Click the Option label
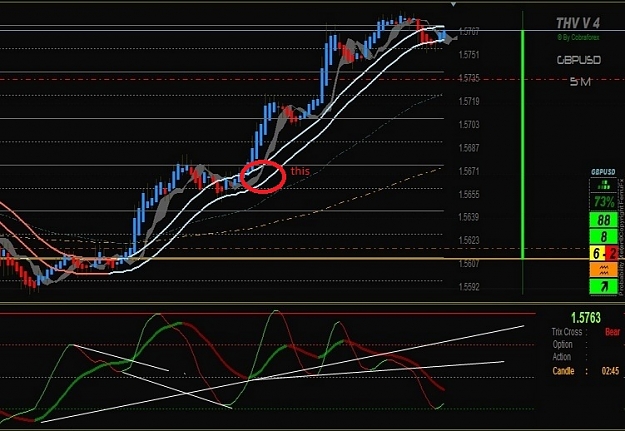This screenshot has height=431, width=625. pyautogui.click(x=562, y=344)
